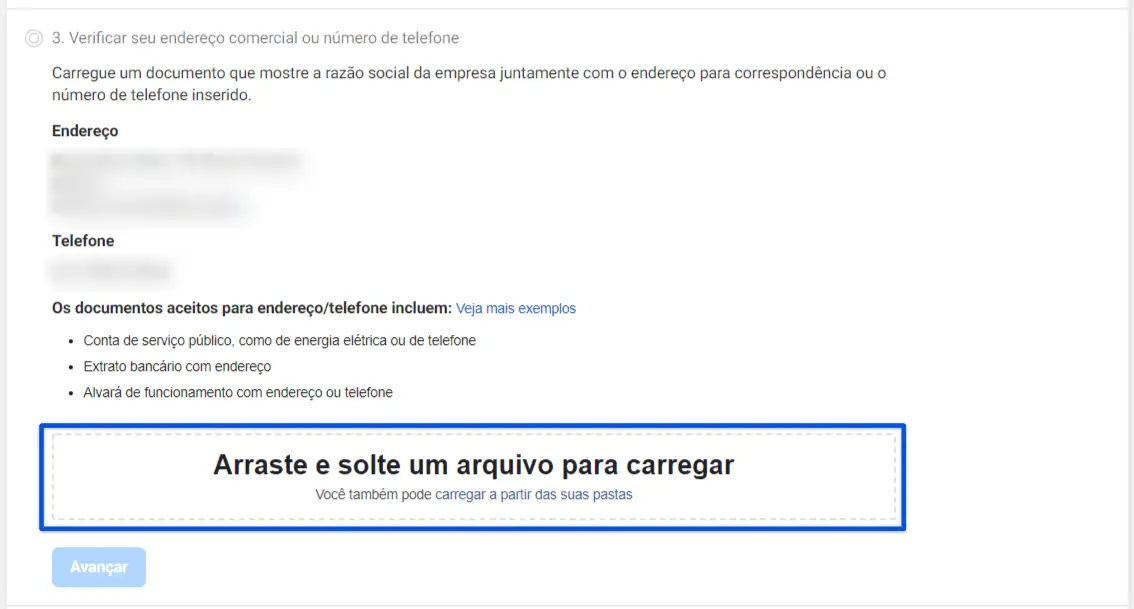Screen dimensions: 1134x609
Task: Expand the 'Verificar seu endereço comercial' step heading
Action: (255, 38)
